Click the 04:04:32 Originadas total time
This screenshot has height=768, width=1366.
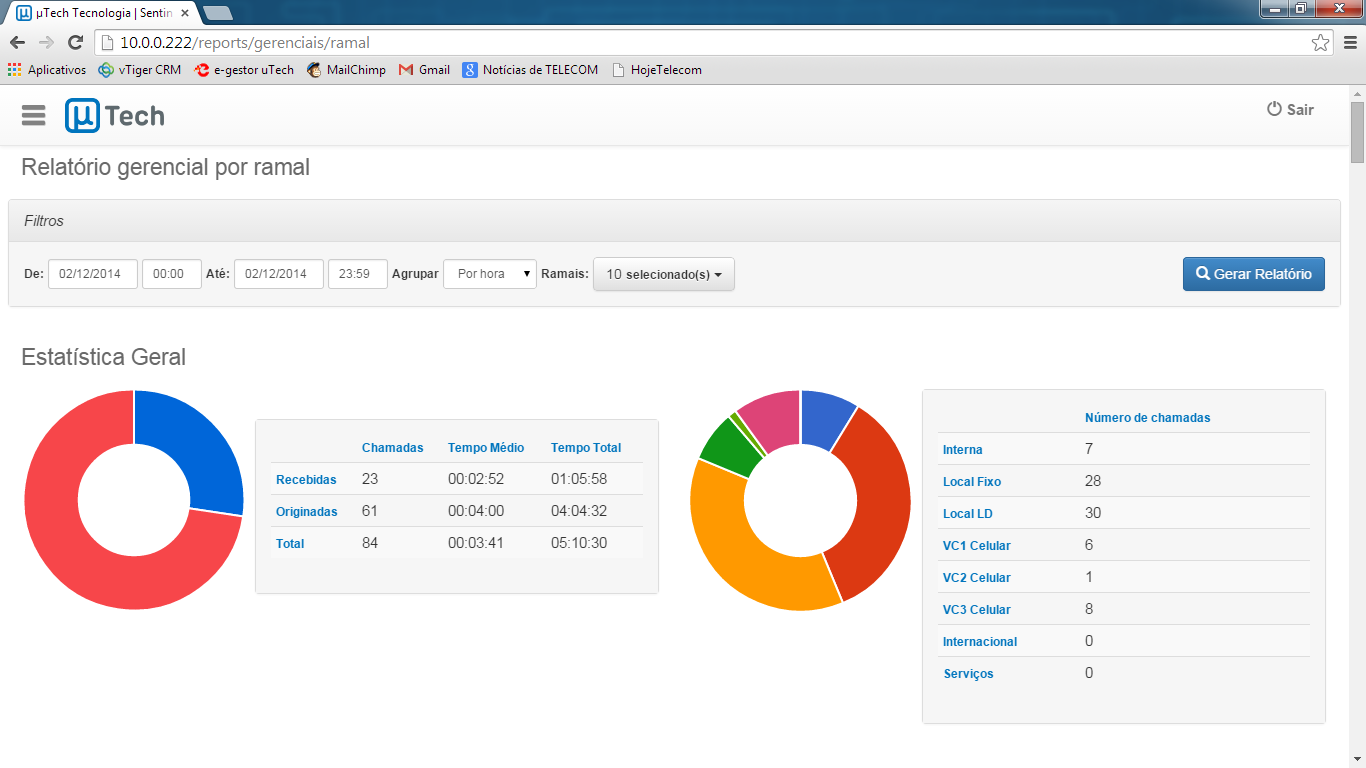[x=579, y=511]
